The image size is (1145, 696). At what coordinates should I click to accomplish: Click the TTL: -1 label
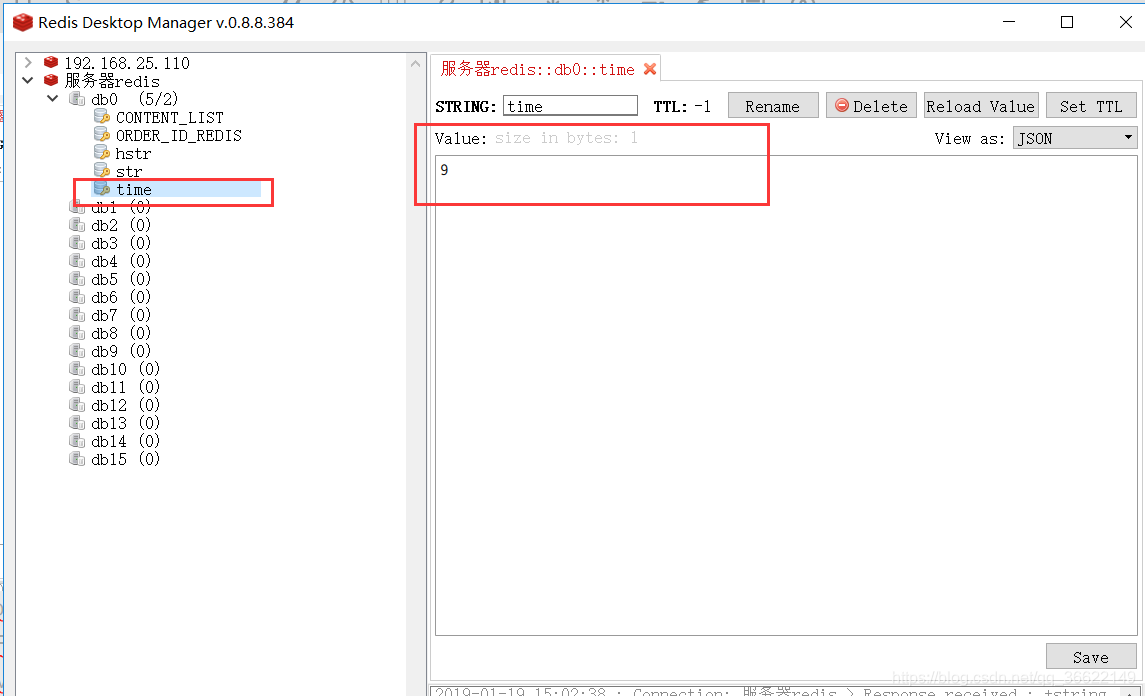pos(682,107)
